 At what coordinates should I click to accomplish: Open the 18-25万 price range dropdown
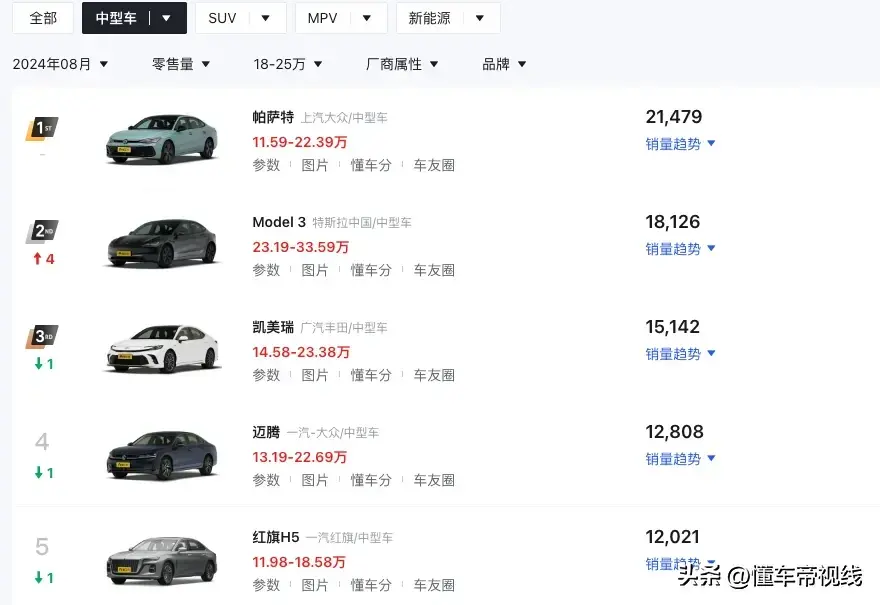click(x=288, y=63)
